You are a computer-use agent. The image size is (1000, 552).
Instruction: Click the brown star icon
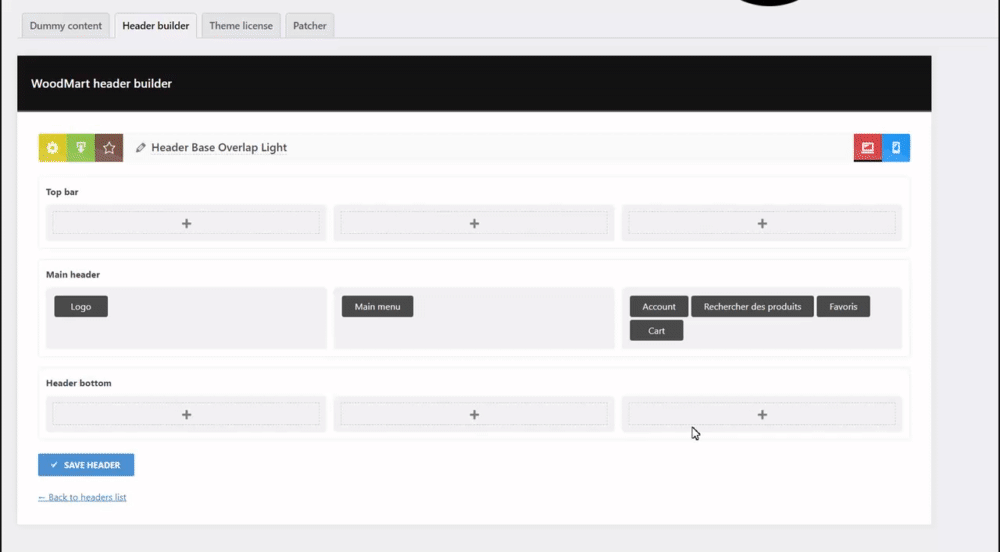[x=109, y=148]
